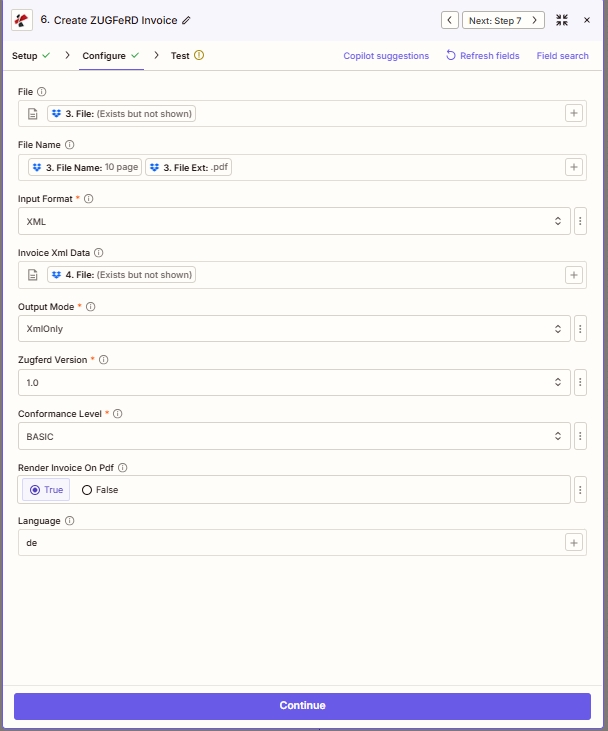
Task: Open Copilot suggestions
Action: [x=386, y=55]
